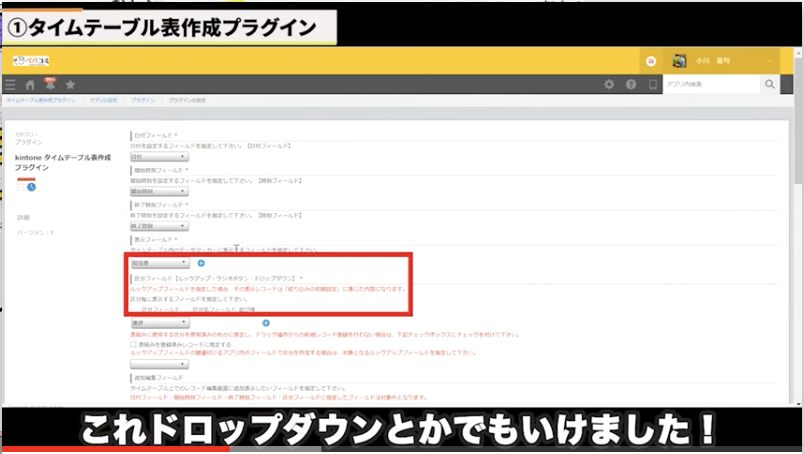Open the 終了時刻 field dropdown
The image size is (804, 454).
pos(159,226)
